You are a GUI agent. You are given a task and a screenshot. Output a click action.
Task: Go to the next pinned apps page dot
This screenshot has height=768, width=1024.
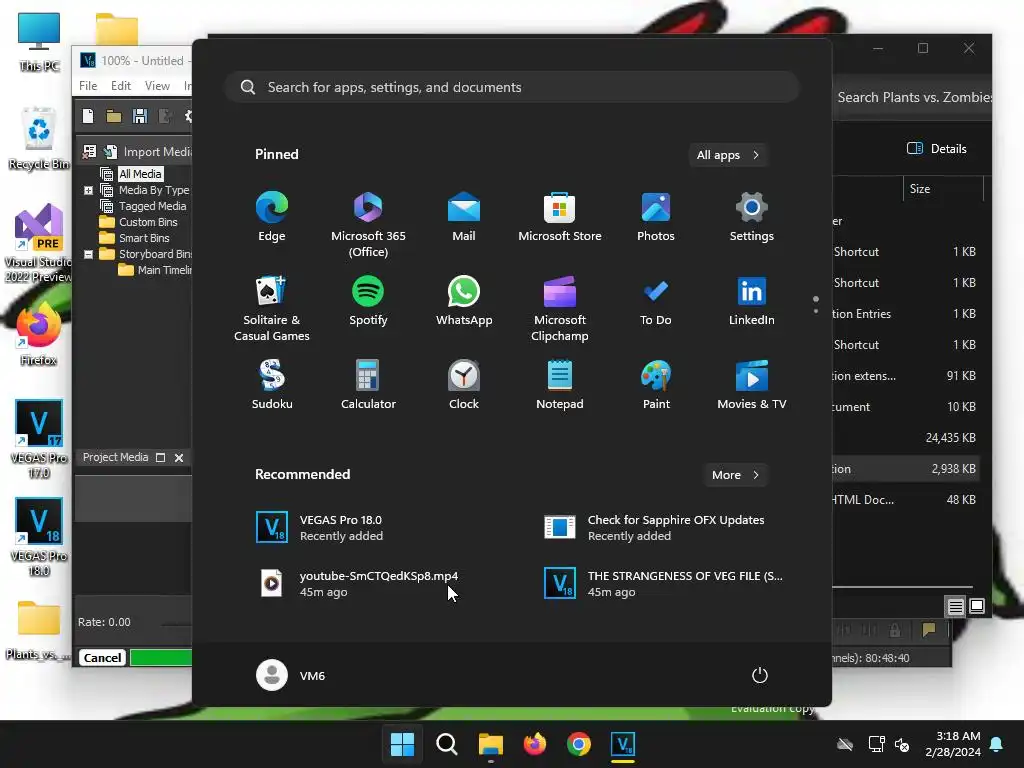click(x=816, y=312)
